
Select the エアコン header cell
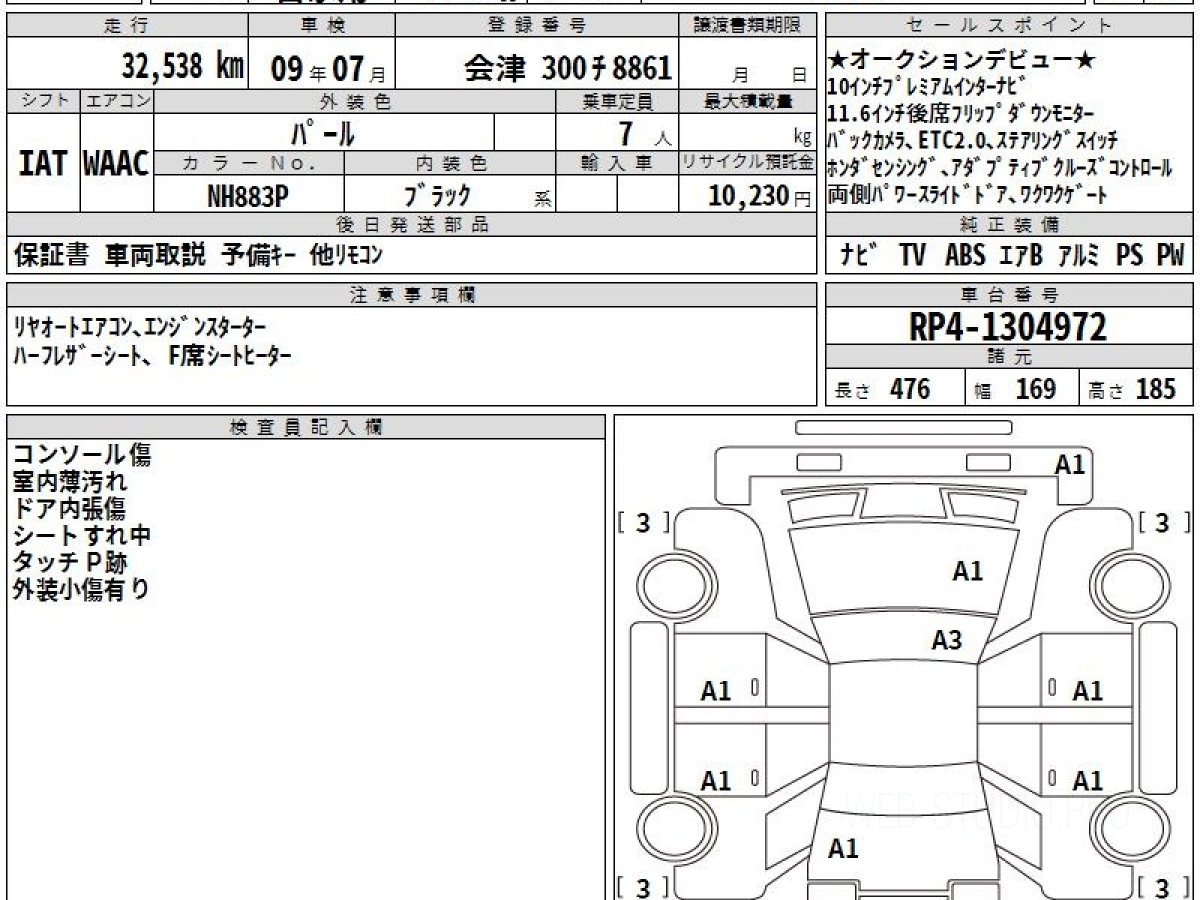point(117,101)
